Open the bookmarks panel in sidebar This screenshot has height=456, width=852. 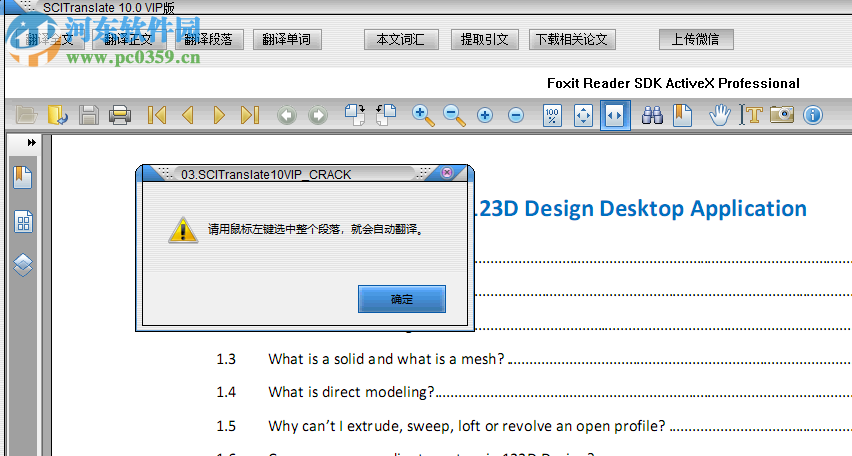click(23, 177)
